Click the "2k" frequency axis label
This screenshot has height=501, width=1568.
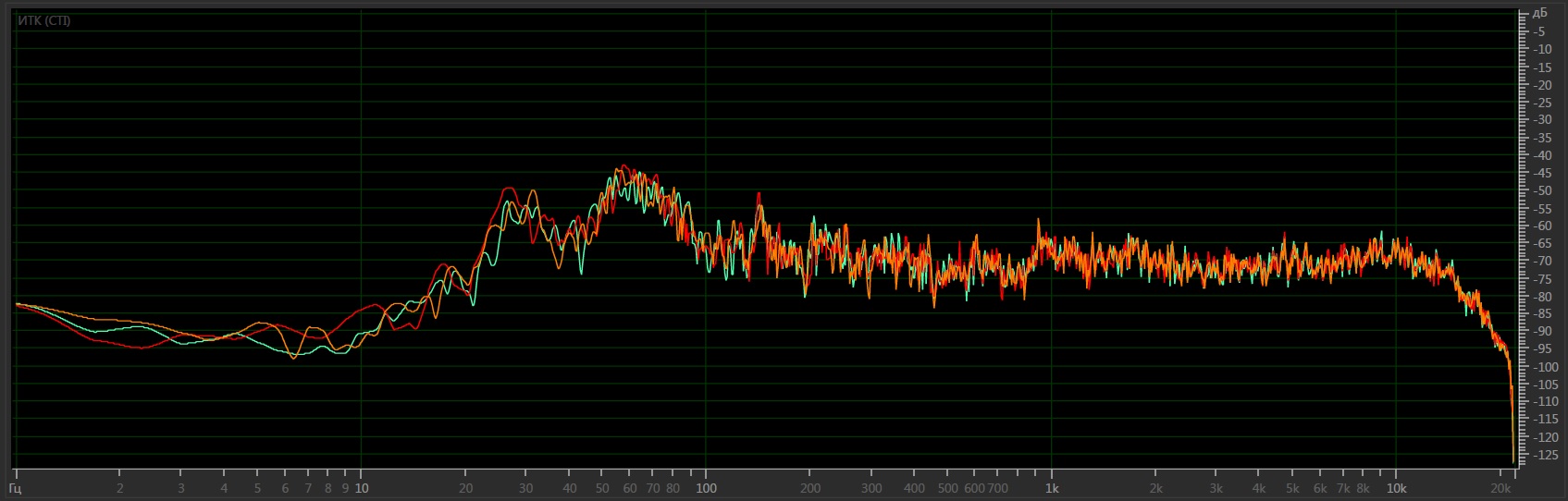(1155, 488)
